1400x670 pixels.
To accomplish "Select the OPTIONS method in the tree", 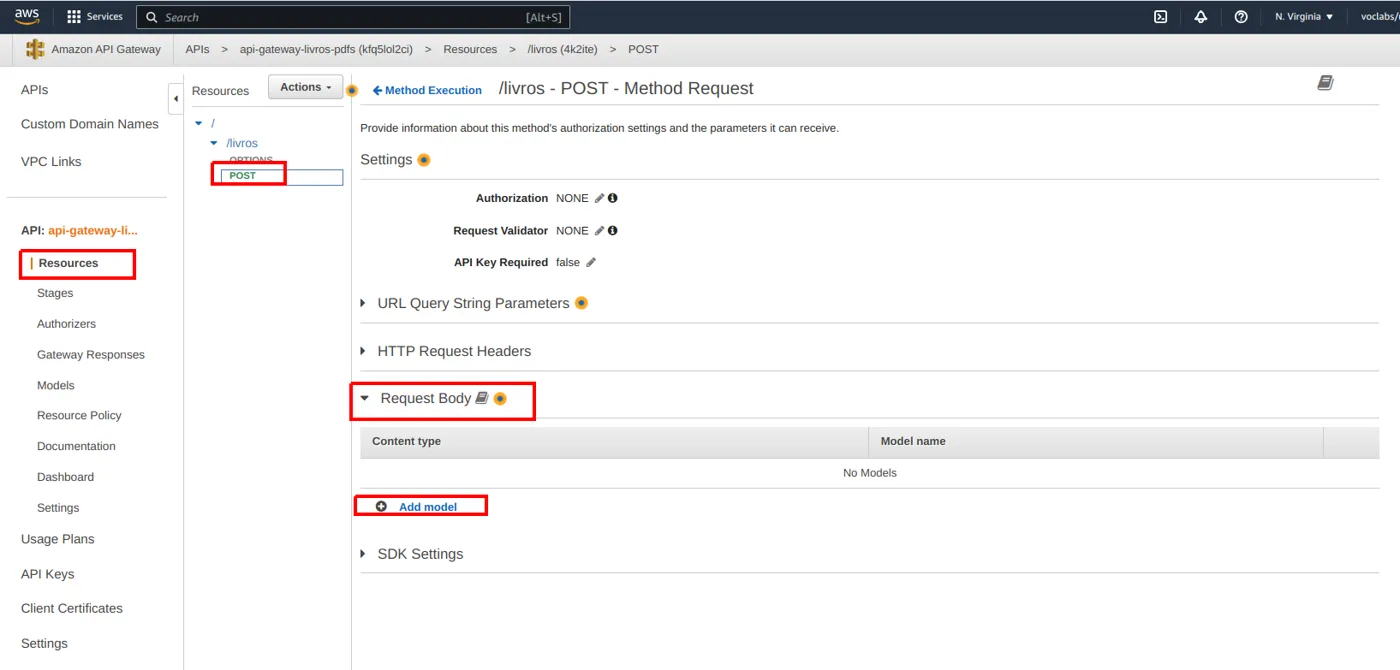I will coord(251,160).
